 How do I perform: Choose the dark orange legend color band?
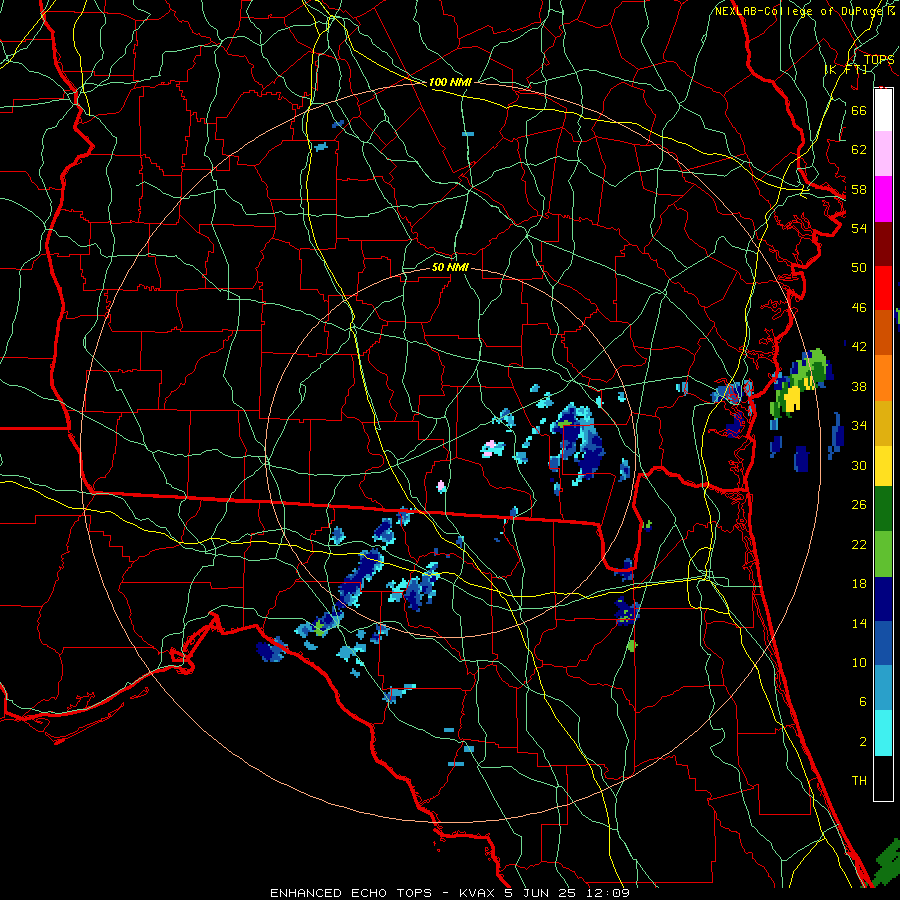pyautogui.click(x=883, y=333)
